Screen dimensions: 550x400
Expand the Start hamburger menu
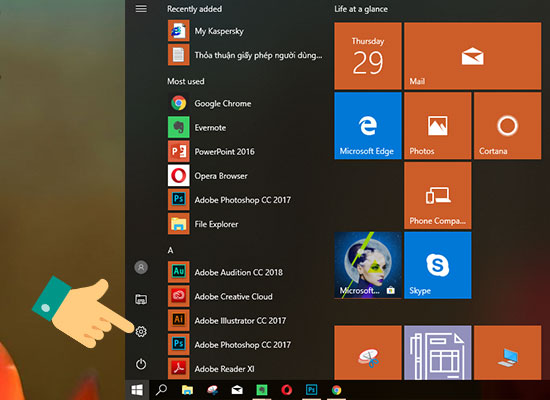coord(141,8)
